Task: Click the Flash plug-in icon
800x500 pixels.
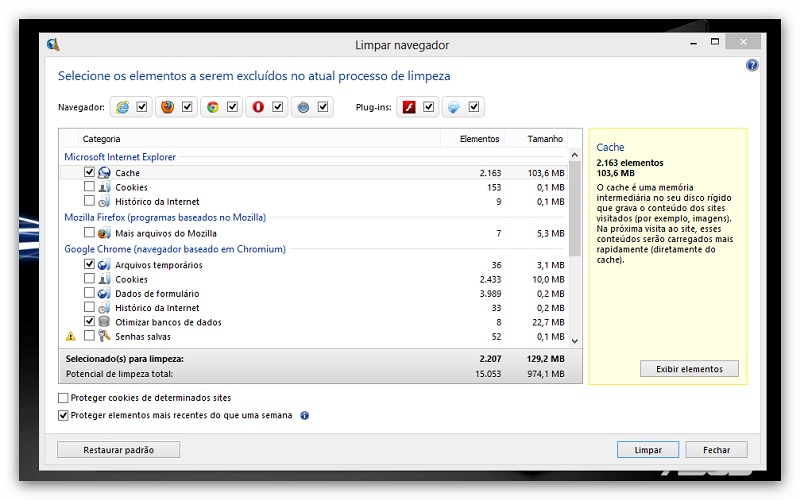Action: (409, 107)
